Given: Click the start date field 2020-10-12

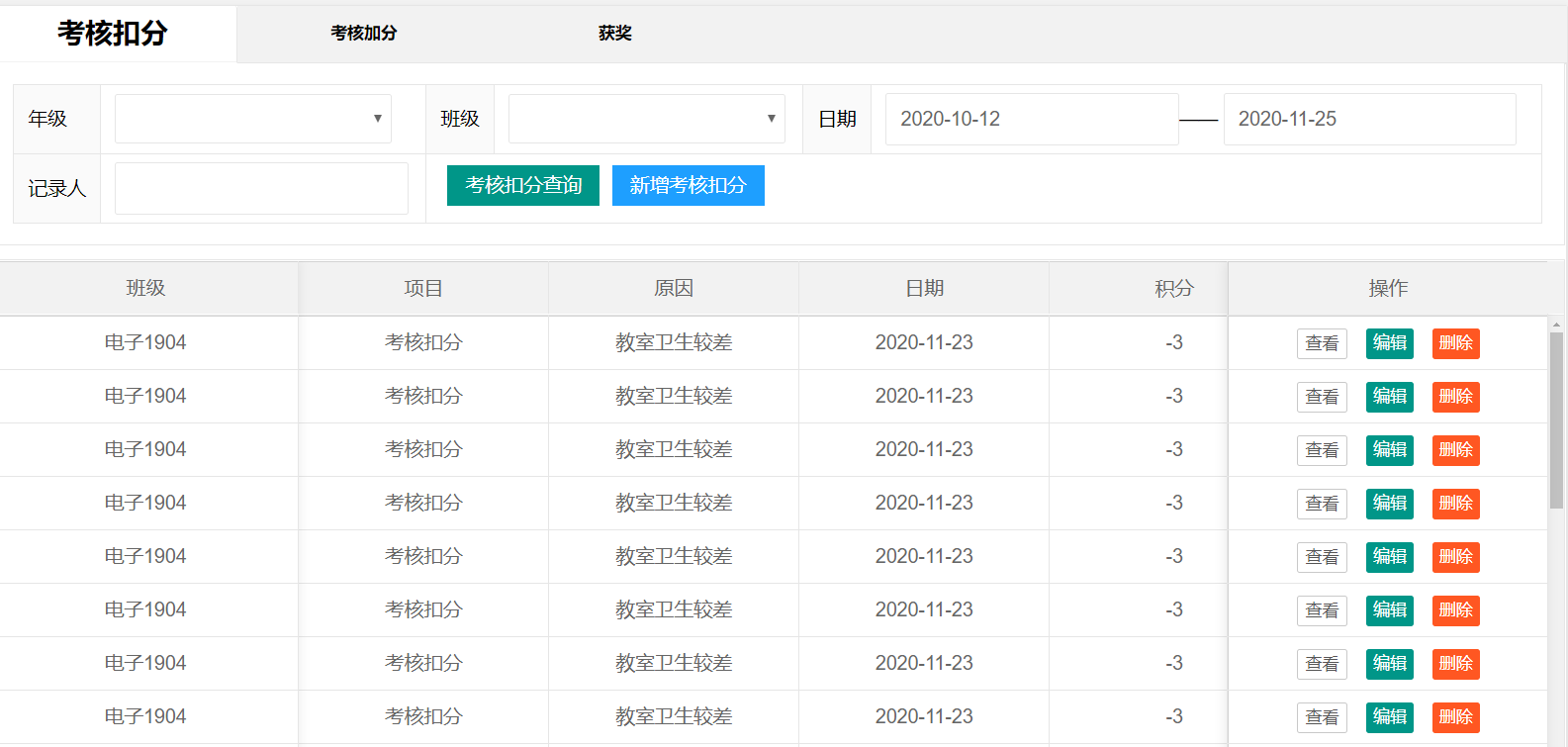Looking at the screenshot, I should point(1031,119).
